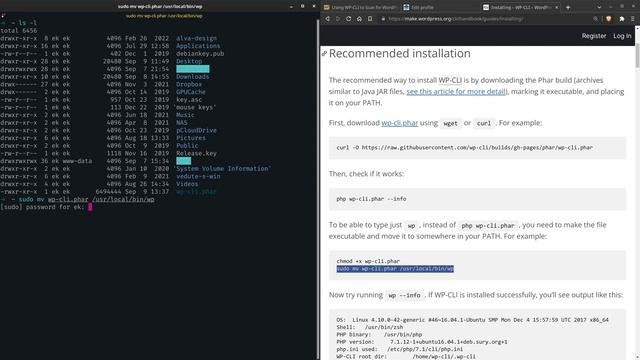Open the browser home page
This screenshot has width=640, height=360.
[x=359, y=19]
